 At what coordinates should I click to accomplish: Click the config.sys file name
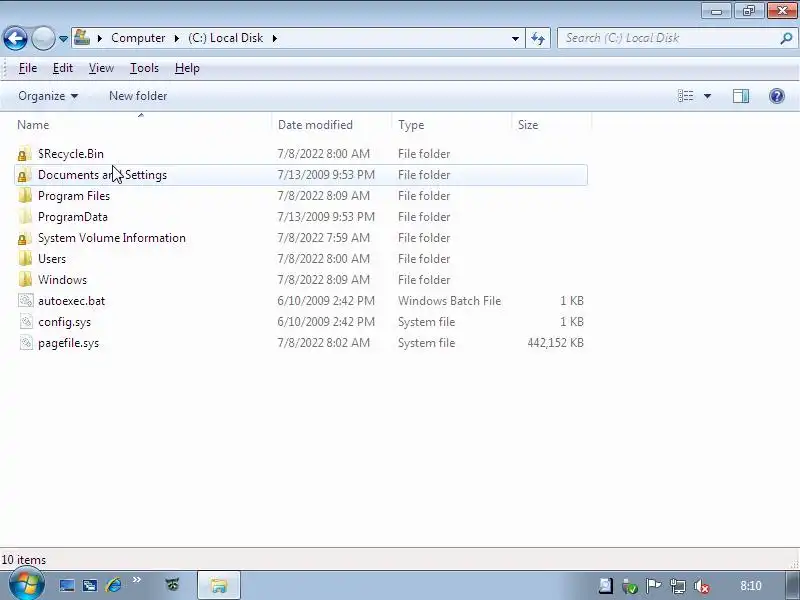pos(64,322)
